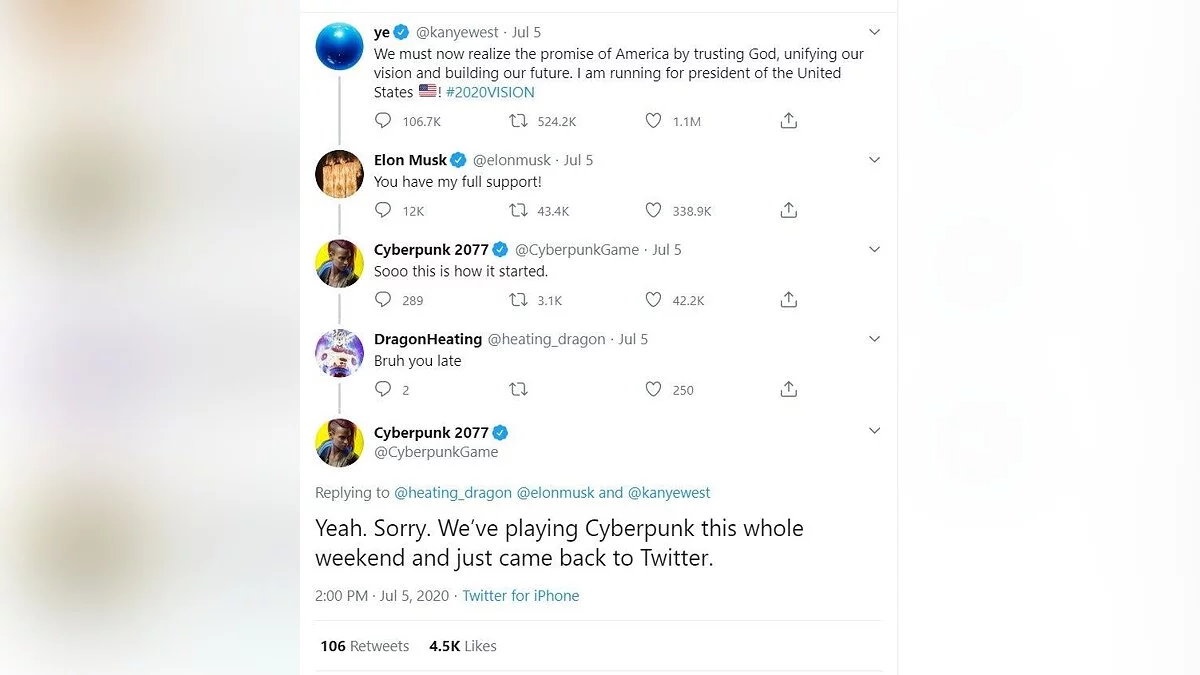Viewport: 1200px width, 675px height.
Task: View the 4.5K Likes list
Action: 462,646
